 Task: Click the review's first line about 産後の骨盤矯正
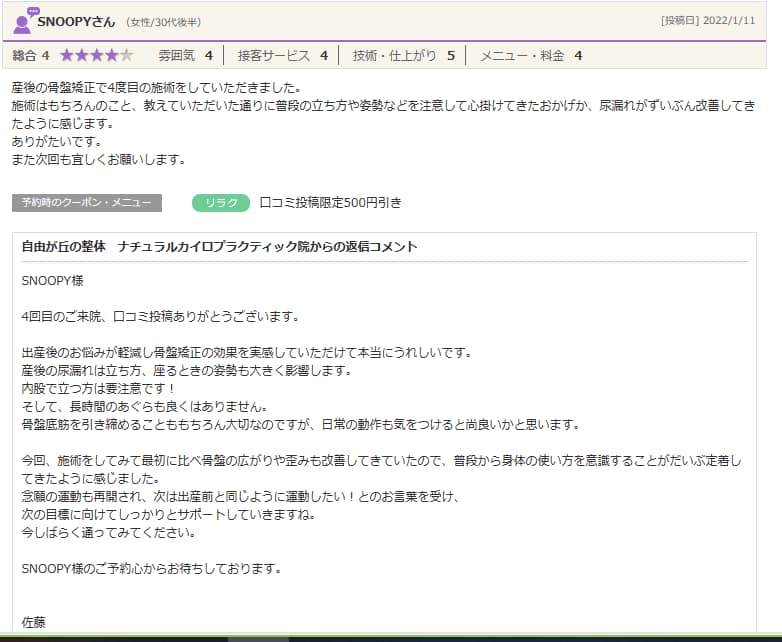[156, 88]
